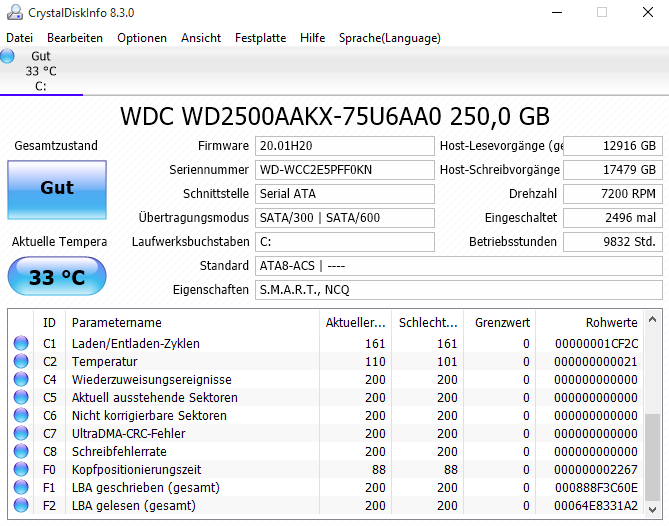Open the Festplatte menu

coord(260,38)
